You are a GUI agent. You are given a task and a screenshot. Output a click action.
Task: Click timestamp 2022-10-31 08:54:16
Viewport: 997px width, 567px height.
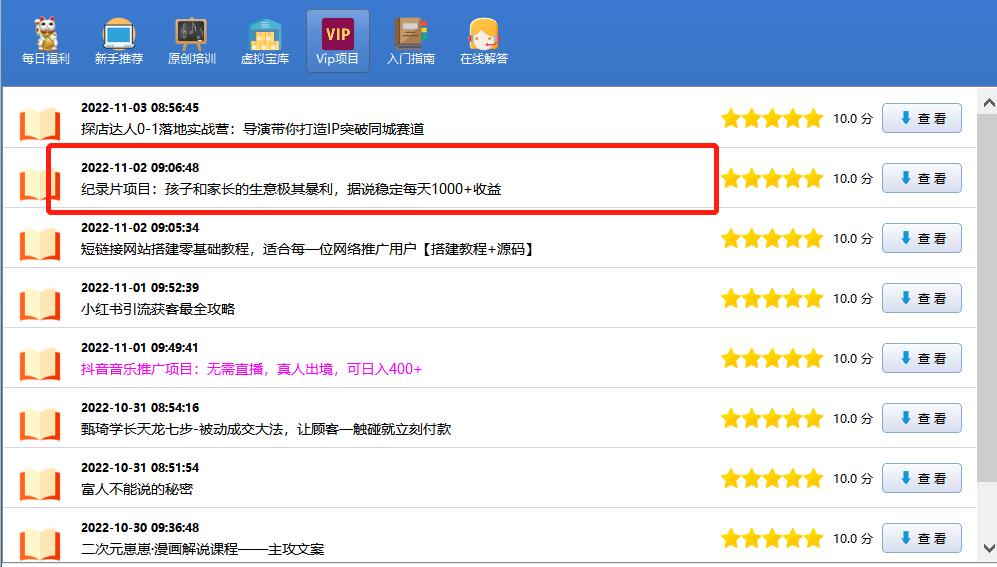tap(140, 407)
